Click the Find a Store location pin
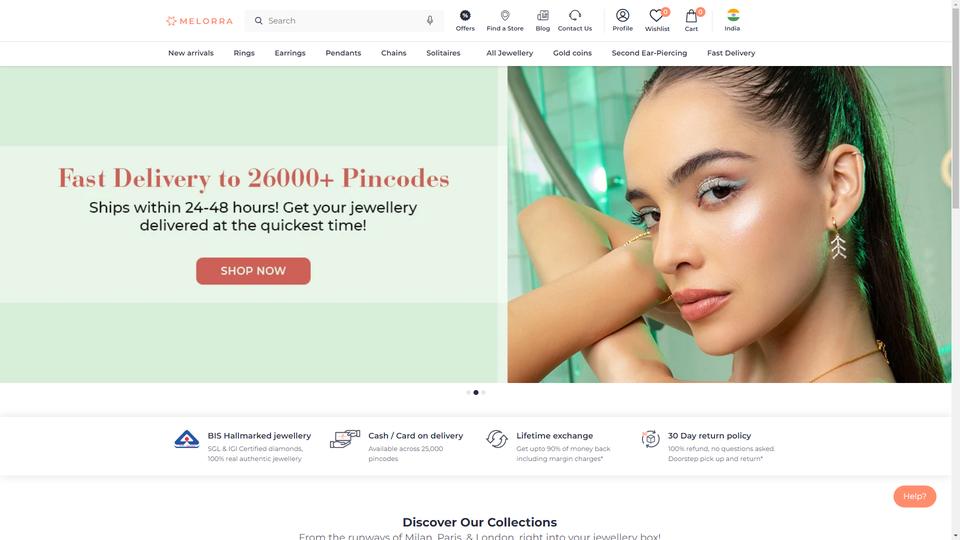Screen dimensions: 960x540 (x=504, y=15)
